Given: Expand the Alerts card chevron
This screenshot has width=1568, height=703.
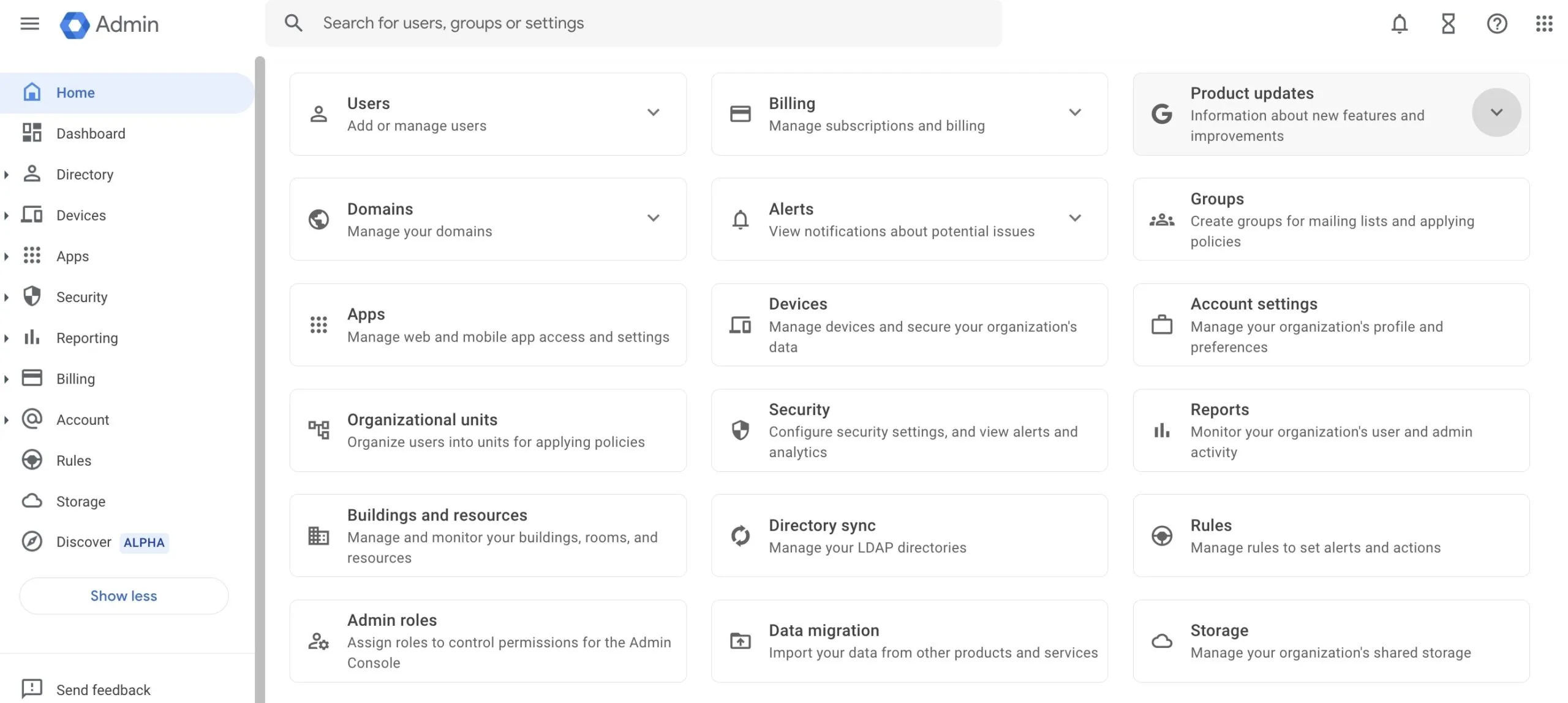Looking at the screenshot, I should [x=1076, y=218].
